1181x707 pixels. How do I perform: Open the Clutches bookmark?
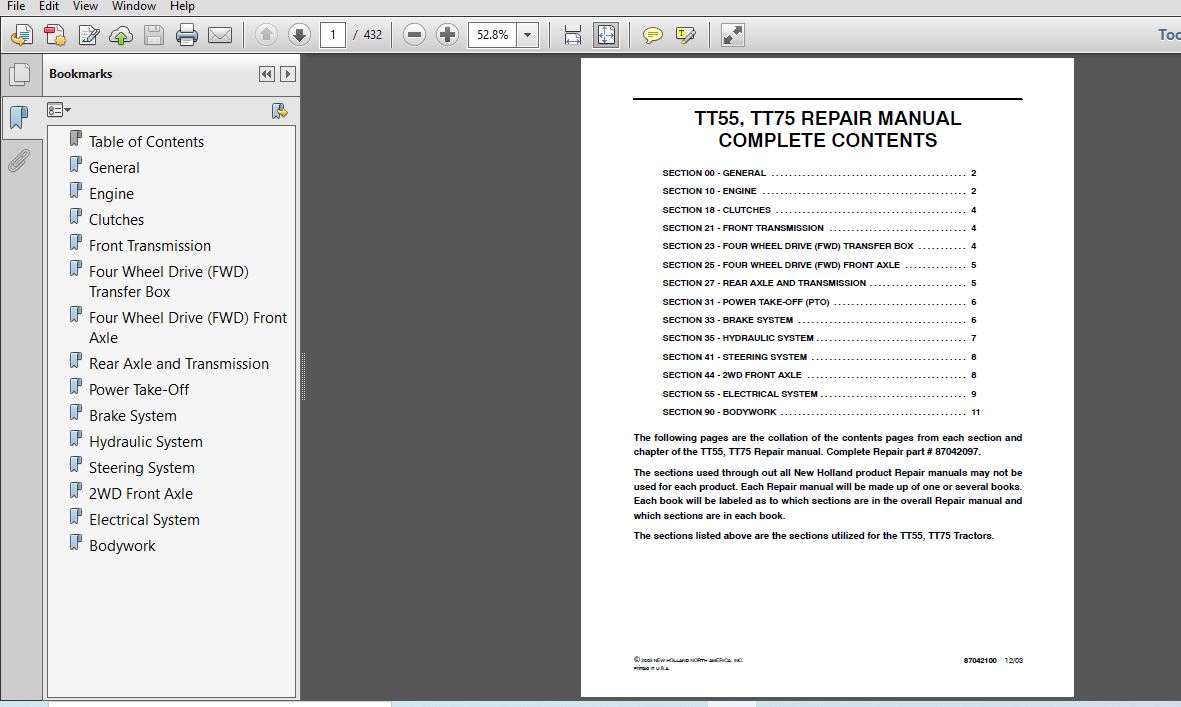click(x=116, y=220)
